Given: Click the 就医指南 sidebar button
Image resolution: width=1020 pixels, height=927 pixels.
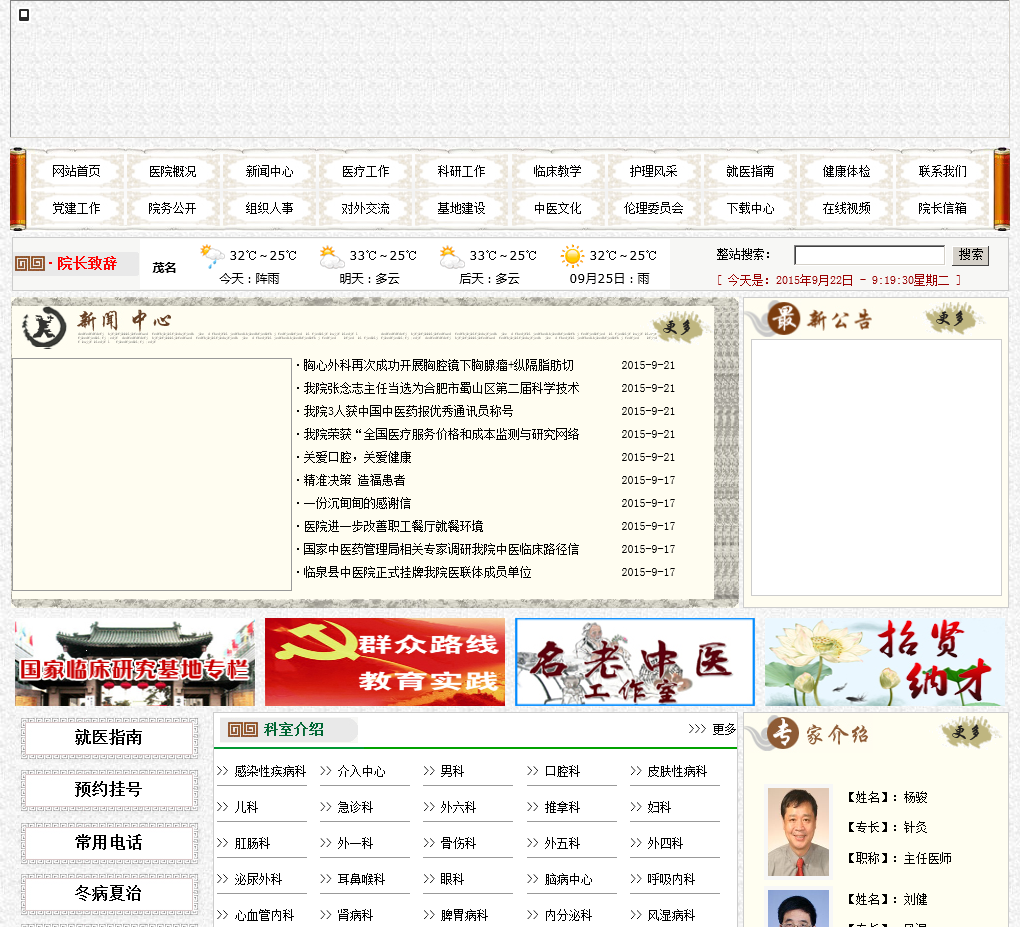Looking at the screenshot, I should click(109, 738).
